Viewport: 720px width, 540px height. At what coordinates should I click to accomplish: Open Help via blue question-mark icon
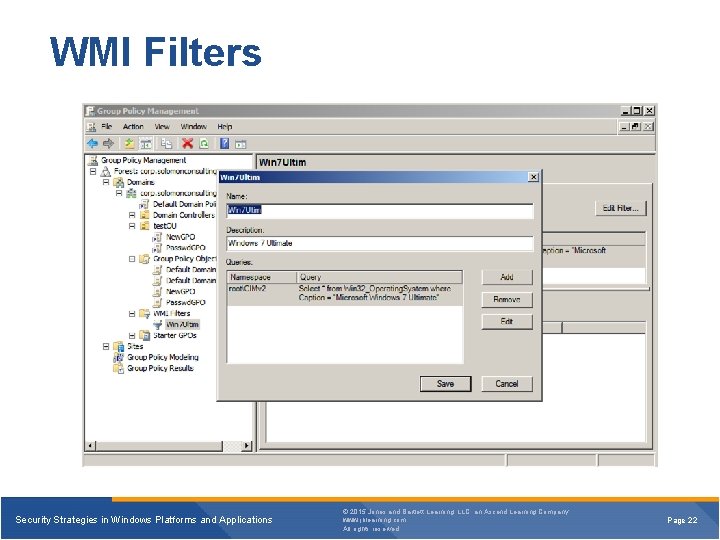(224, 144)
